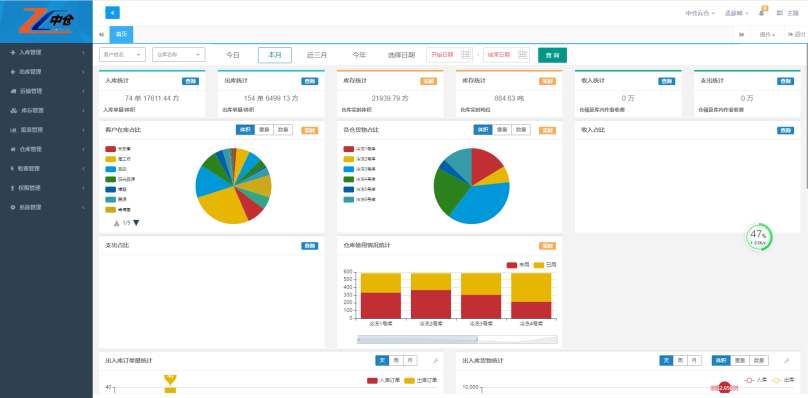This screenshot has height=398, width=808.
Task: Click the 收费管理 yen icon
Action: [12, 169]
